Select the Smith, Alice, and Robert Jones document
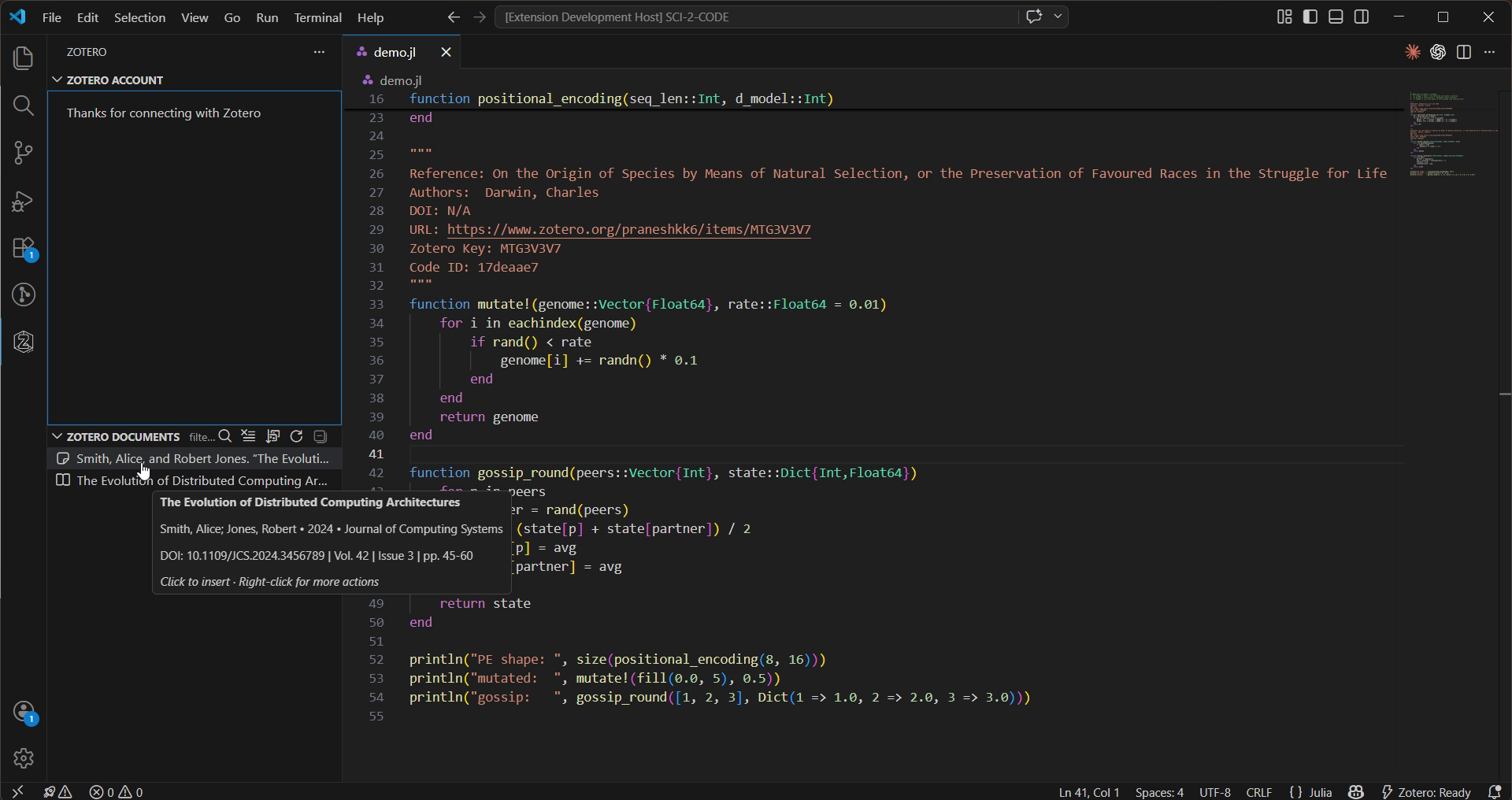 pos(194,458)
